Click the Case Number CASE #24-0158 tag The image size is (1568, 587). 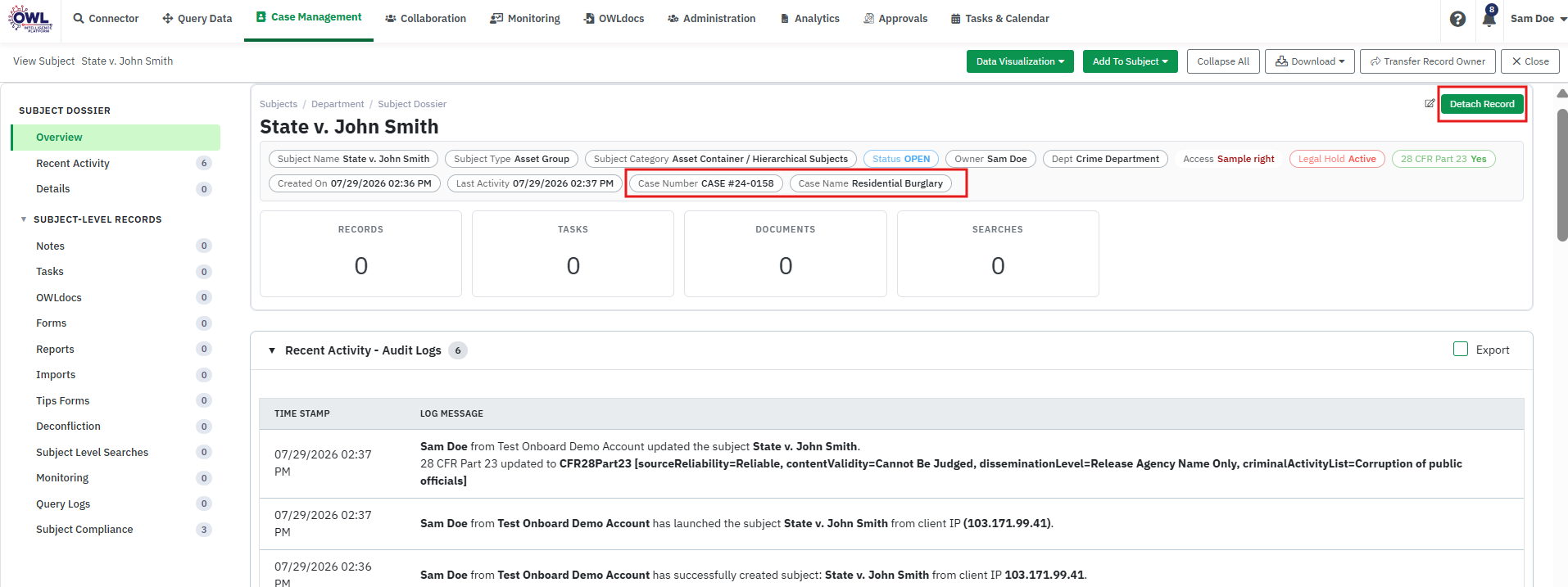[x=705, y=183]
